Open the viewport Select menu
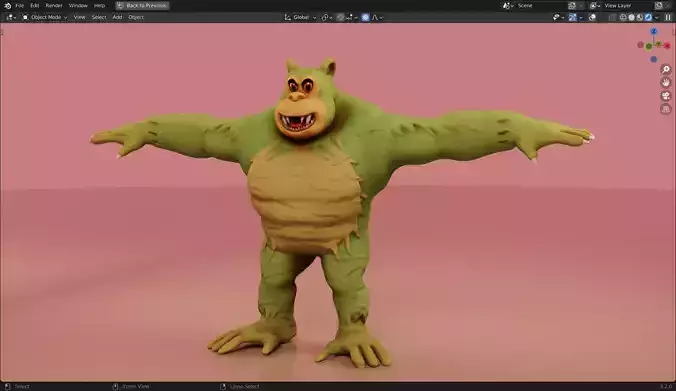This screenshot has width=676, height=391. point(99,17)
